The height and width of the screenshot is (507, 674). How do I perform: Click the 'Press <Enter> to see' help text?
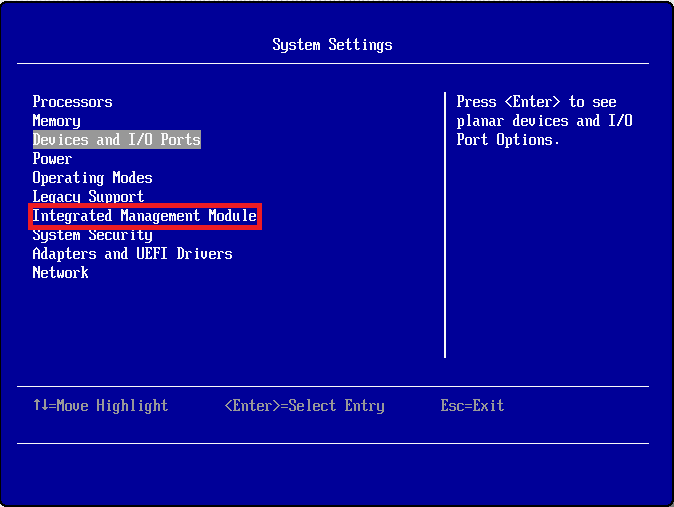pos(536,102)
